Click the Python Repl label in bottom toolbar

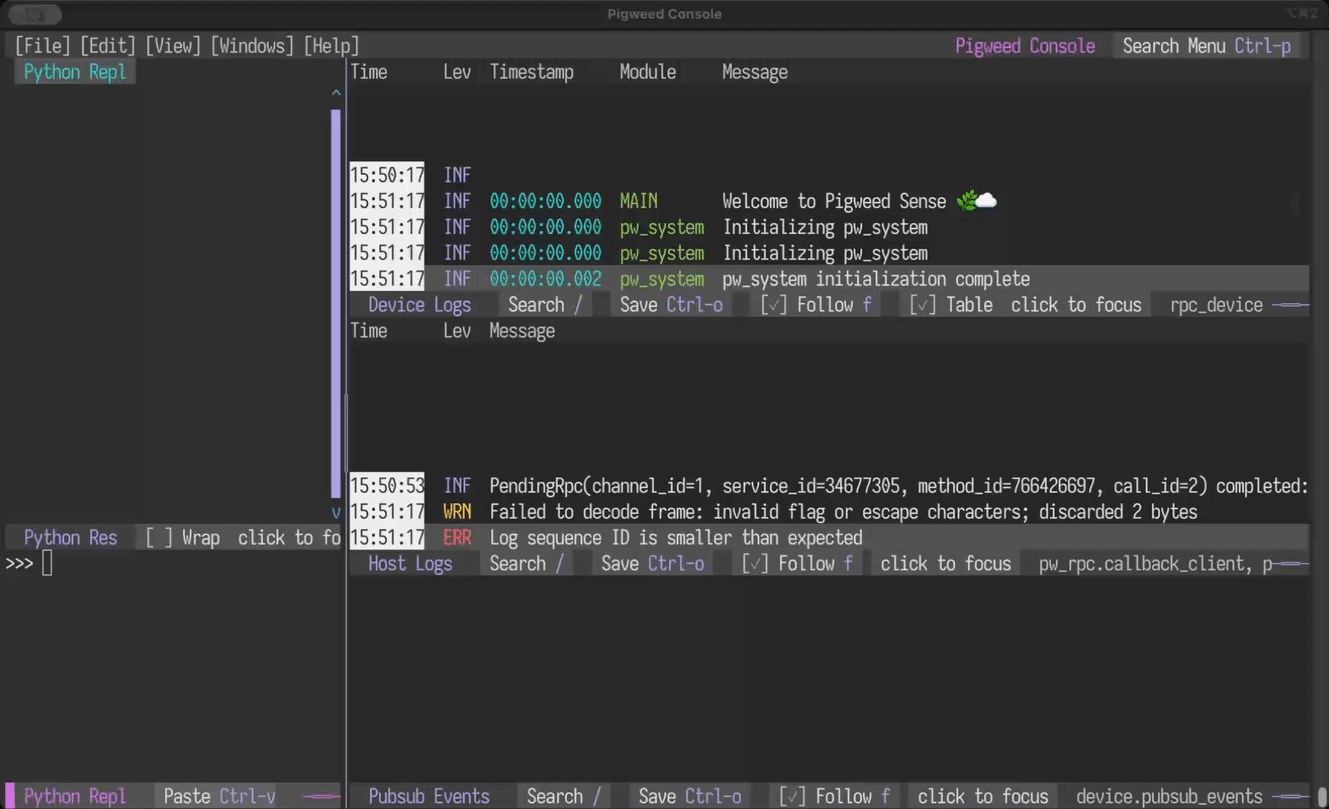[75, 797]
